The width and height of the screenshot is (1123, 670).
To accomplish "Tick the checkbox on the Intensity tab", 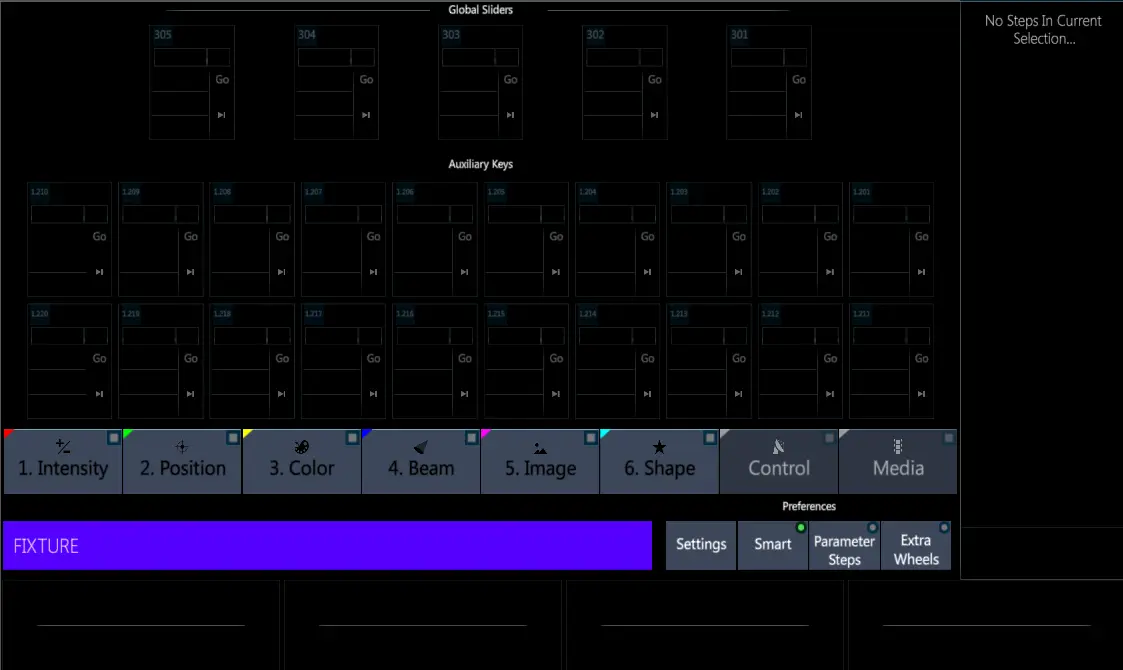I will (113, 438).
